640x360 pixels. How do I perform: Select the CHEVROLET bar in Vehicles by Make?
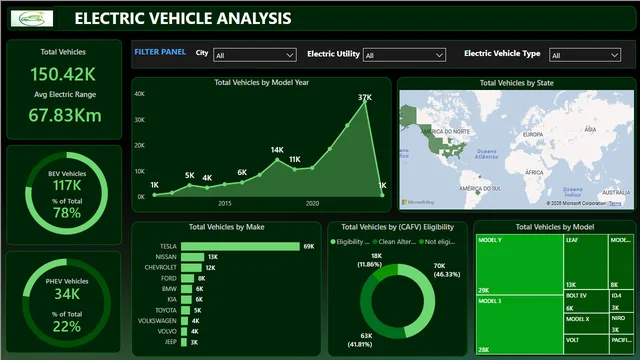pos(191,267)
